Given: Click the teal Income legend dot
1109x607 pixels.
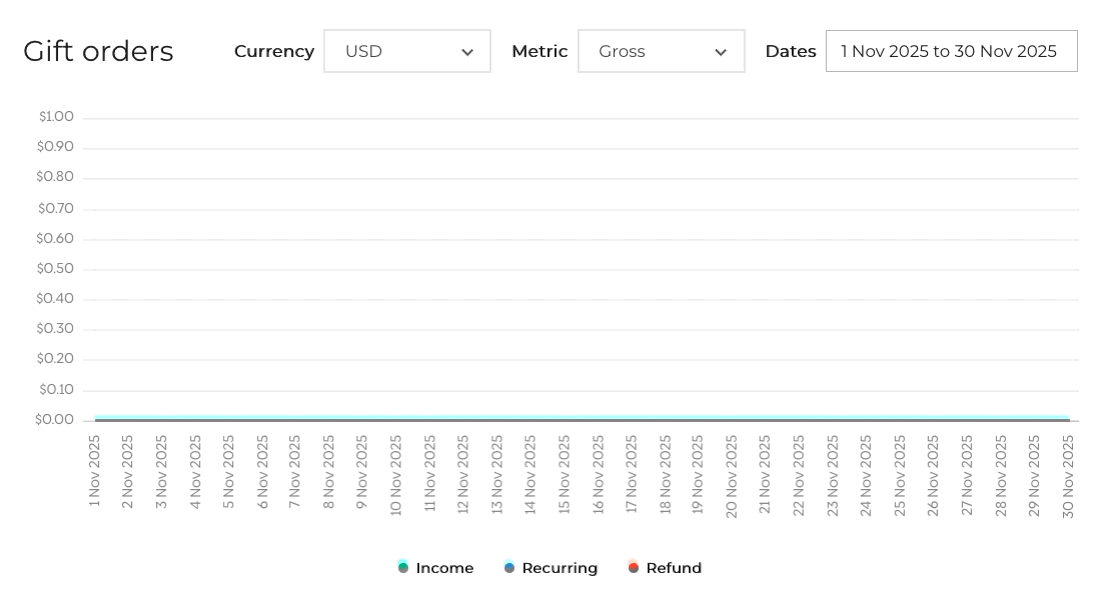Looking at the screenshot, I should click(x=403, y=568).
